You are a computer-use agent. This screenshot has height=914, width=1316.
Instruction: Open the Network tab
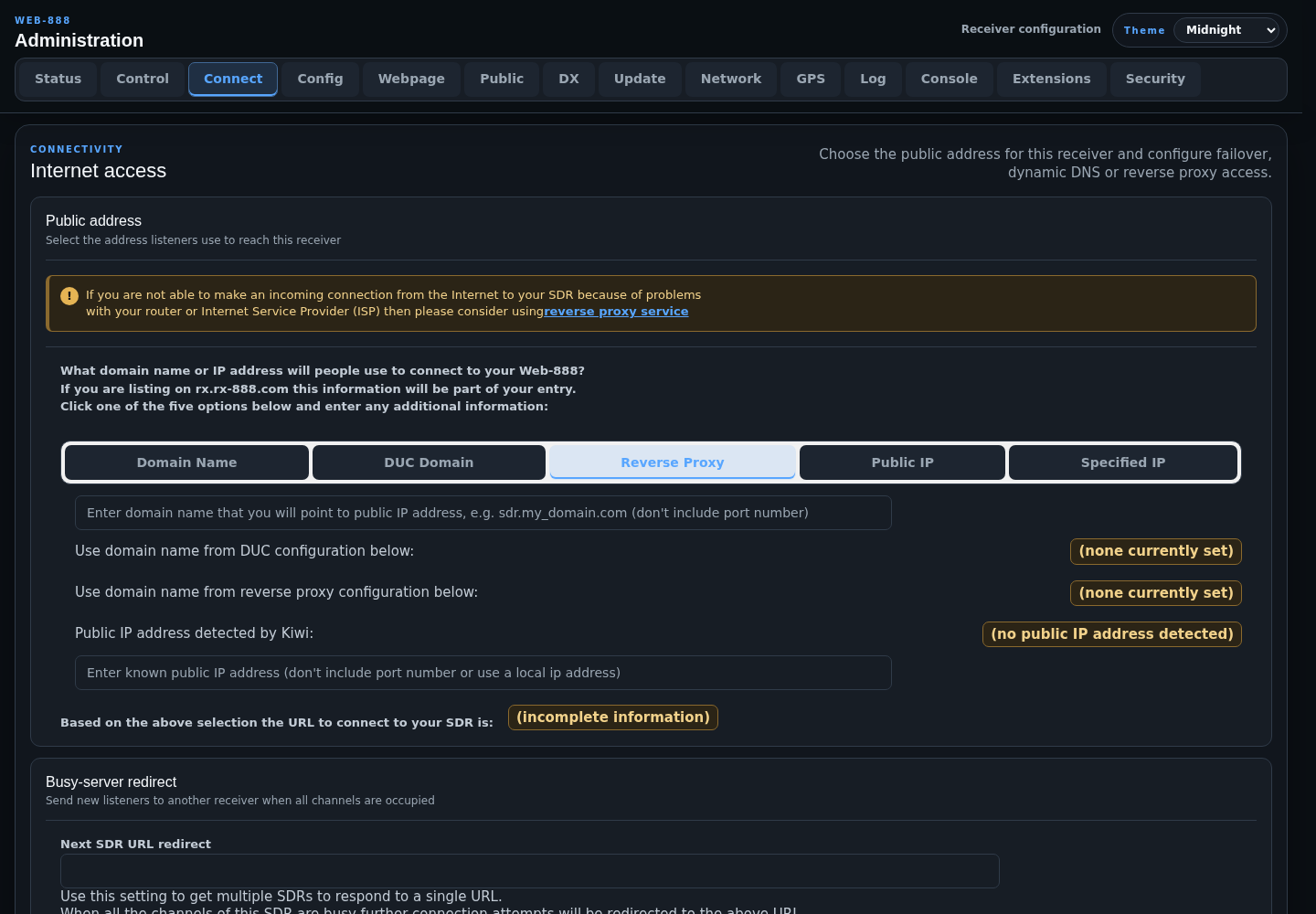[x=731, y=80]
